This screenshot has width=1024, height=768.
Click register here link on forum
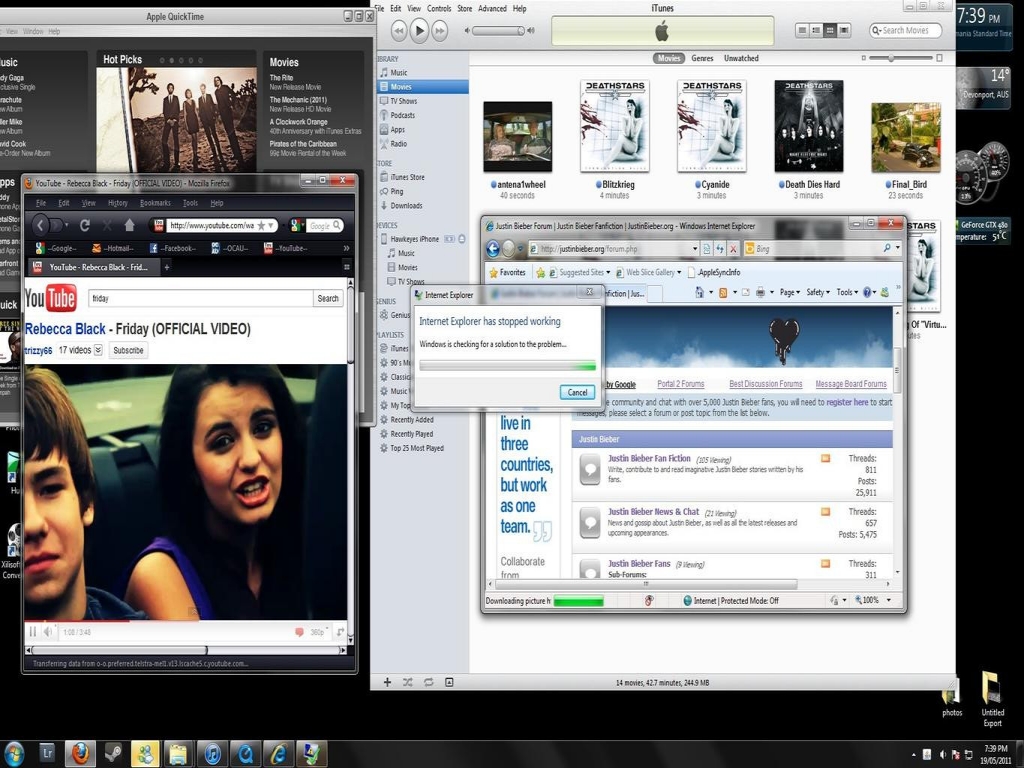pos(847,402)
